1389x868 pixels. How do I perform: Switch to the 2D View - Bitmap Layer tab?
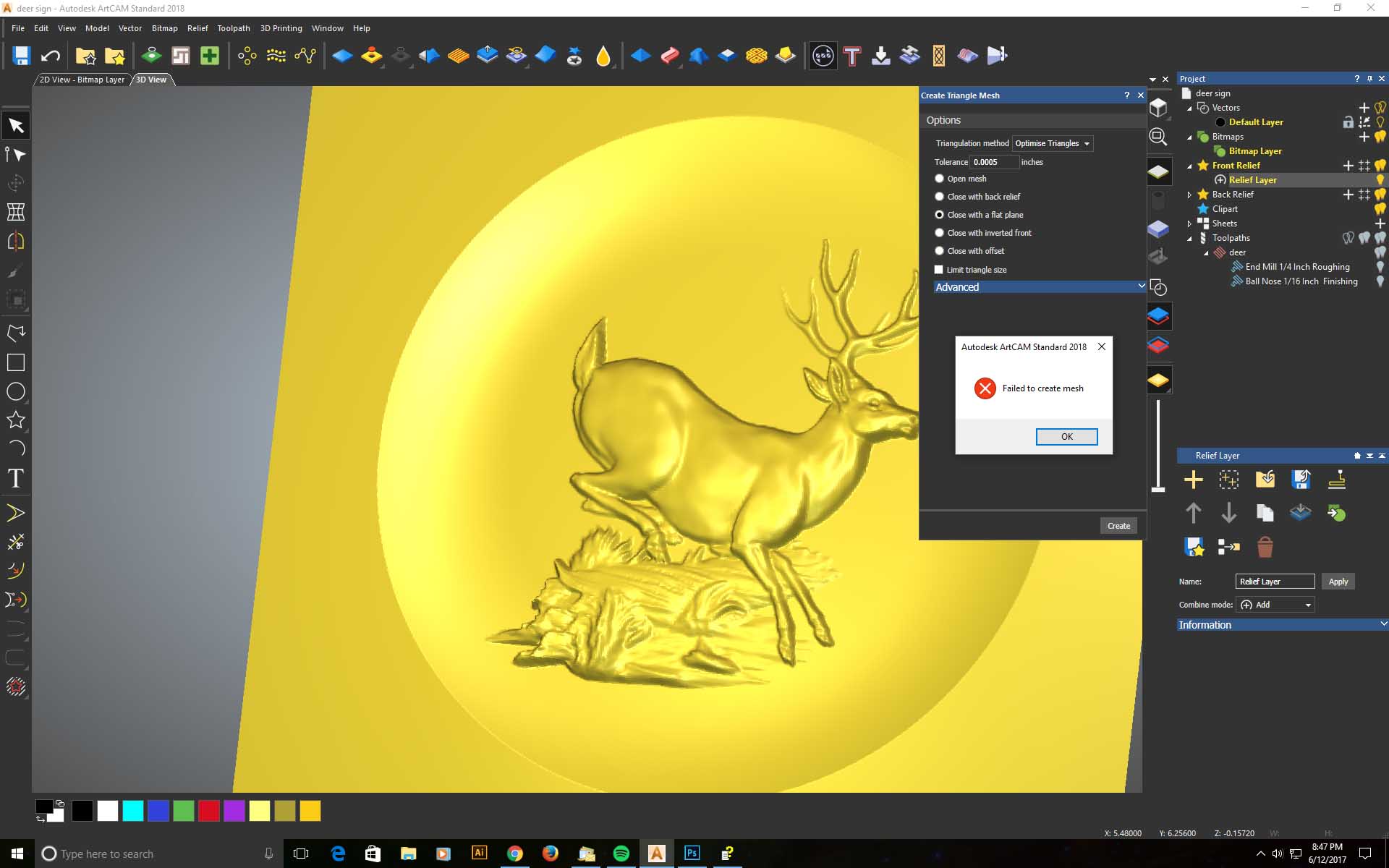81,80
